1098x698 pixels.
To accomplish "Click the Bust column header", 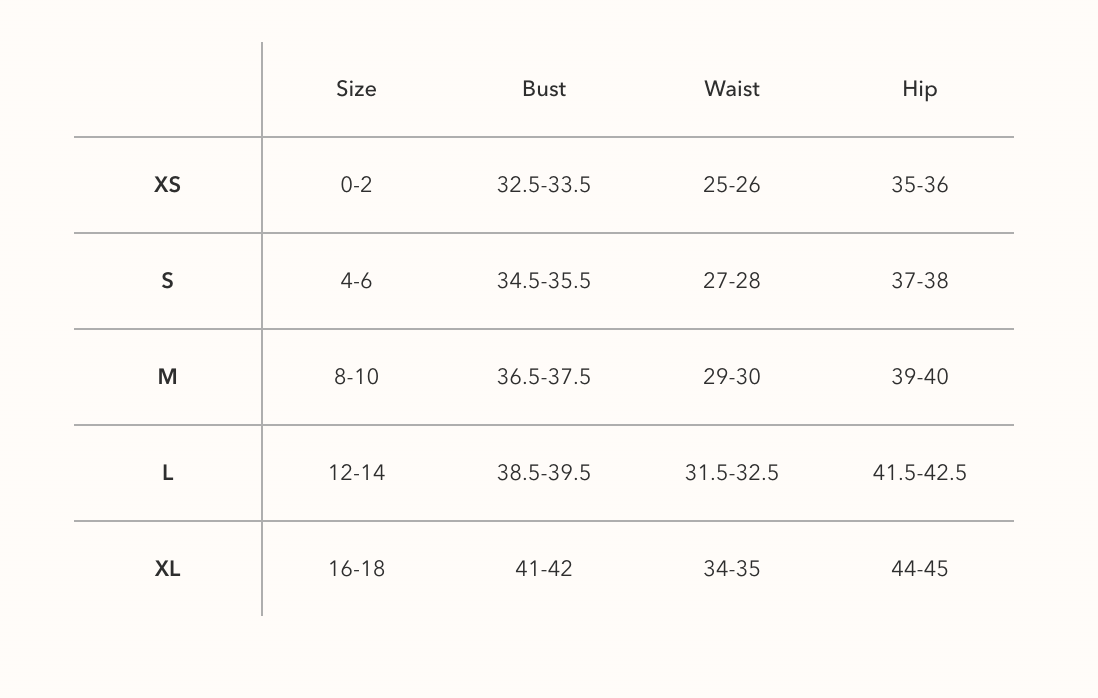I will pyautogui.click(x=544, y=89).
